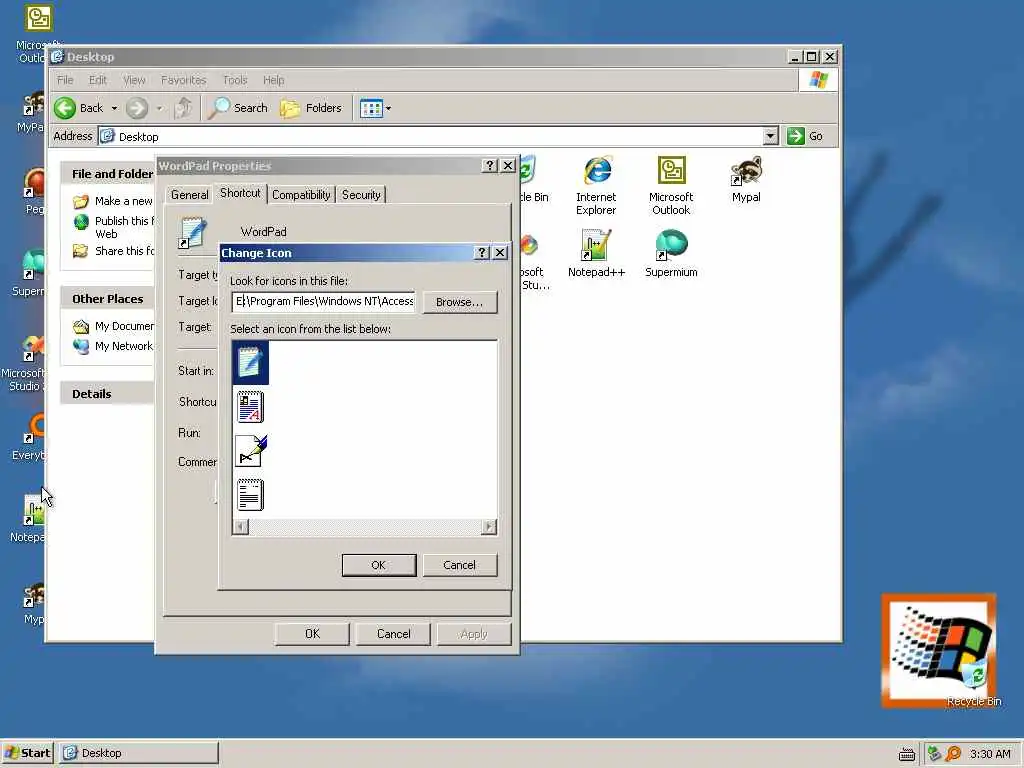Click the icon file path field
1024x768 pixels.
324,301
